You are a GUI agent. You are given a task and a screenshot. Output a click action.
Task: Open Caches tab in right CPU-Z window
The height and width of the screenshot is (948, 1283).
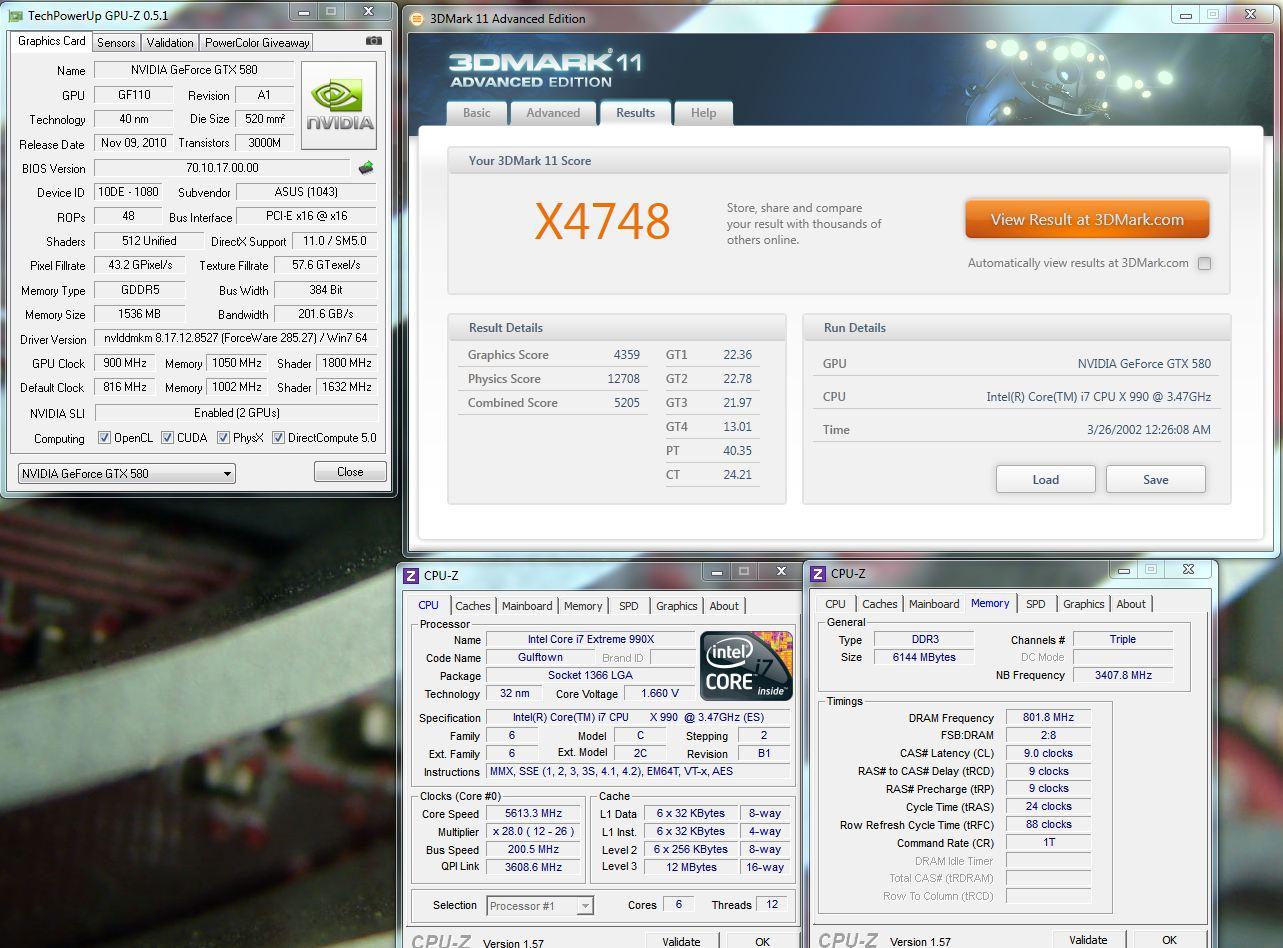880,604
